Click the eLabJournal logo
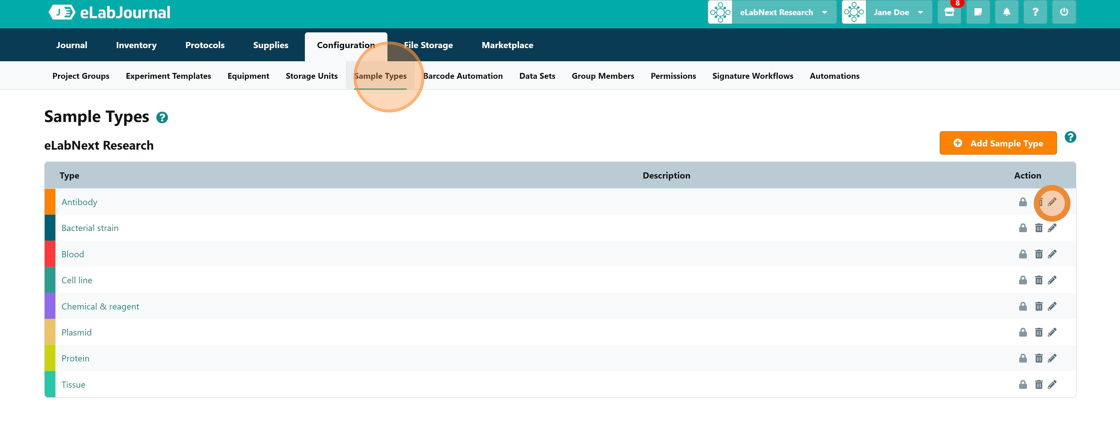1120x425 pixels. [109, 12]
